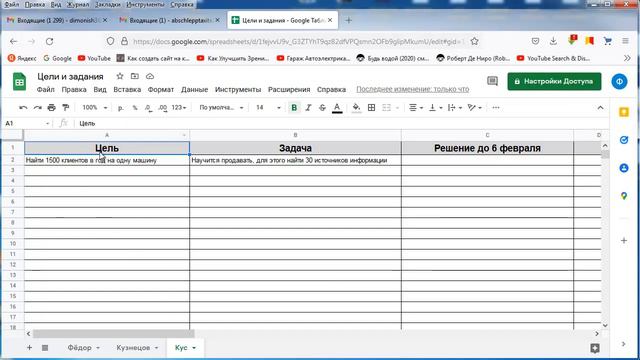Open the Данные menu
Screen dimensions: 640x360
[x=194, y=89]
